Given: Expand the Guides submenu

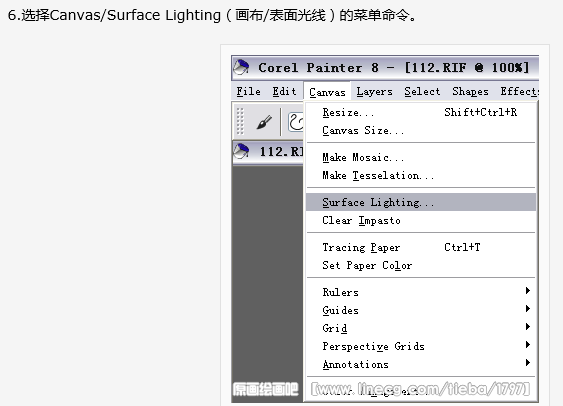Looking at the screenshot, I should click(421, 309).
